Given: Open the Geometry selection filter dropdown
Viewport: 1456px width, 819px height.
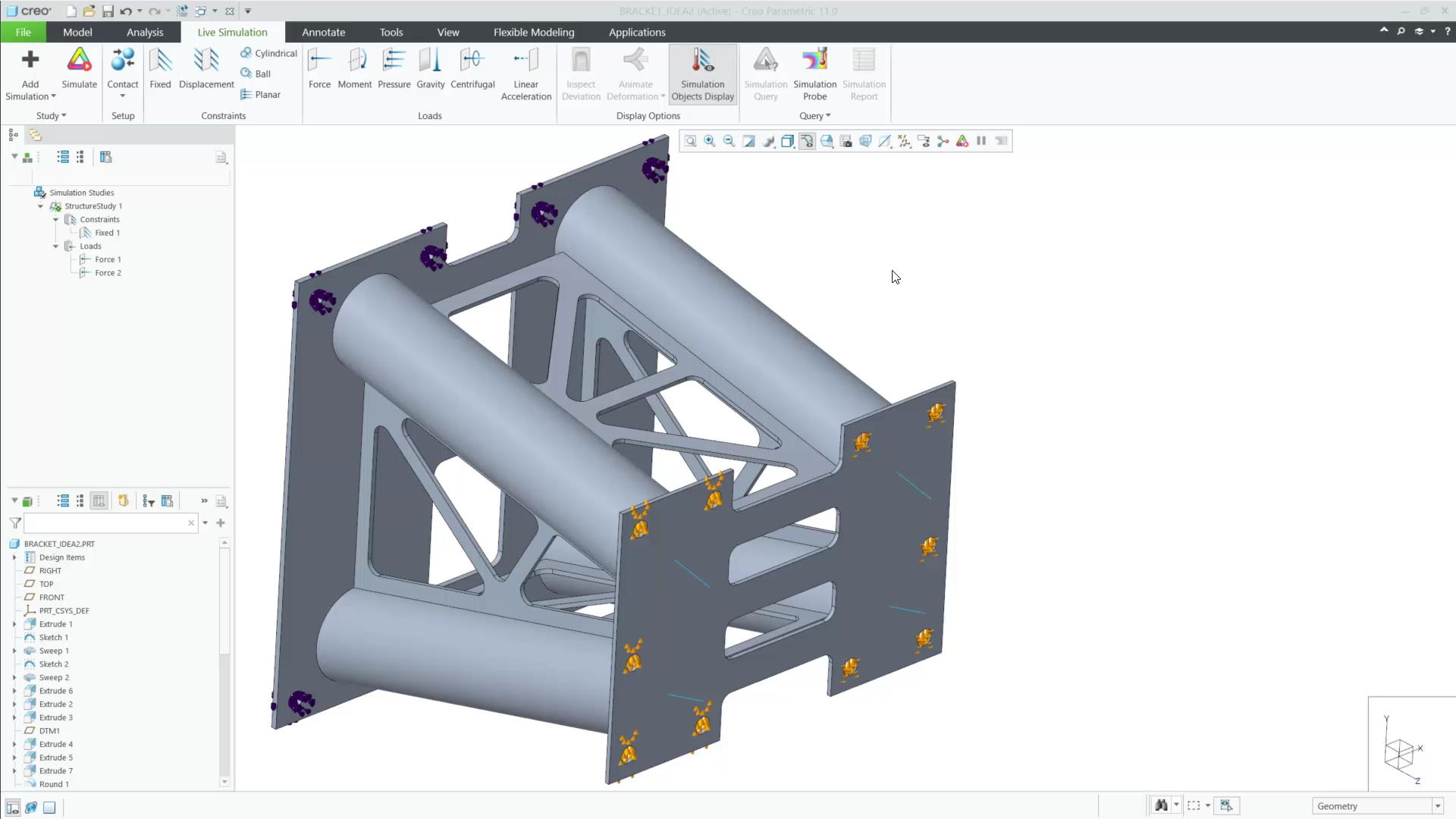Looking at the screenshot, I should click(1437, 806).
